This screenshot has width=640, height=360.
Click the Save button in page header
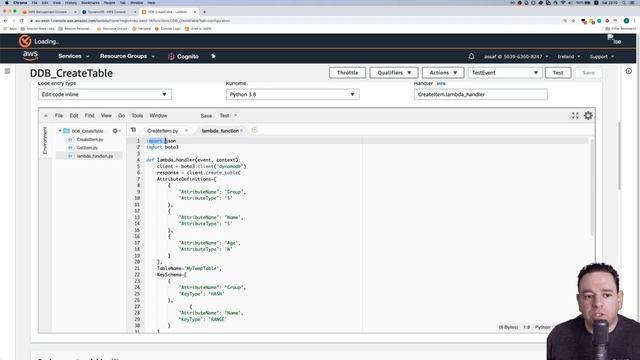588,73
